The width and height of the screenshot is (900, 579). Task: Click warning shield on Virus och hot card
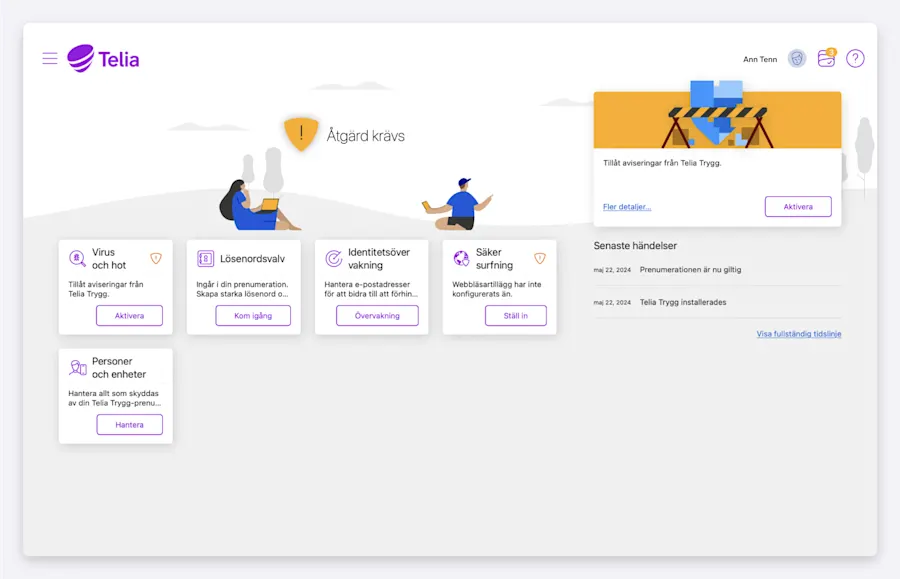coord(156,258)
